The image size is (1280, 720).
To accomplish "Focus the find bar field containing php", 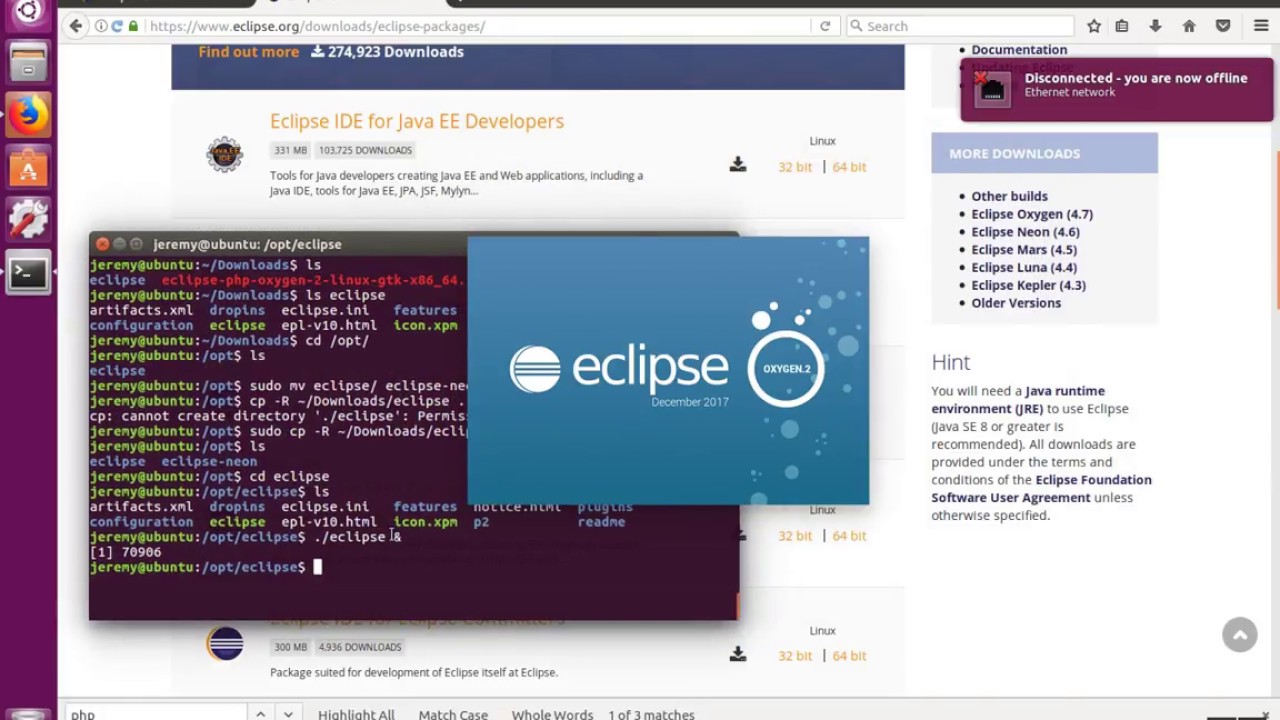I will pyautogui.click(x=156, y=714).
